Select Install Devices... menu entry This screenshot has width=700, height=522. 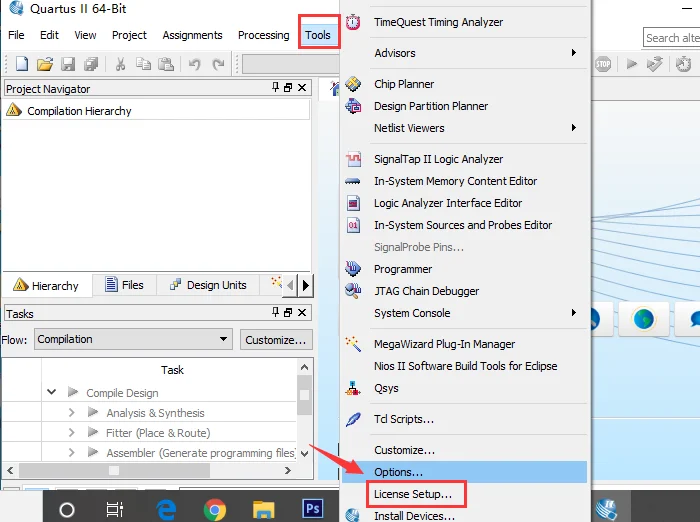pyautogui.click(x=465, y=515)
